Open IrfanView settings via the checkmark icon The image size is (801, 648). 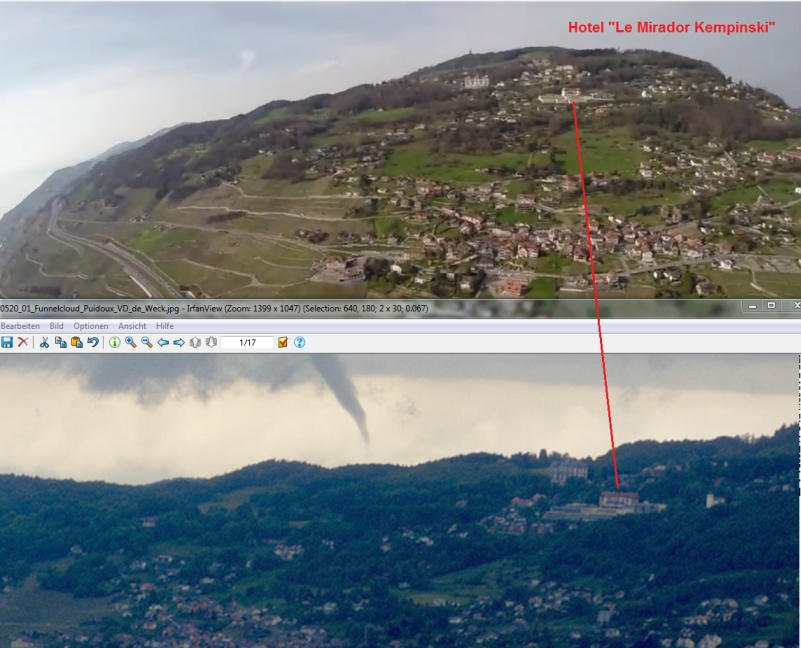tap(283, 342)
